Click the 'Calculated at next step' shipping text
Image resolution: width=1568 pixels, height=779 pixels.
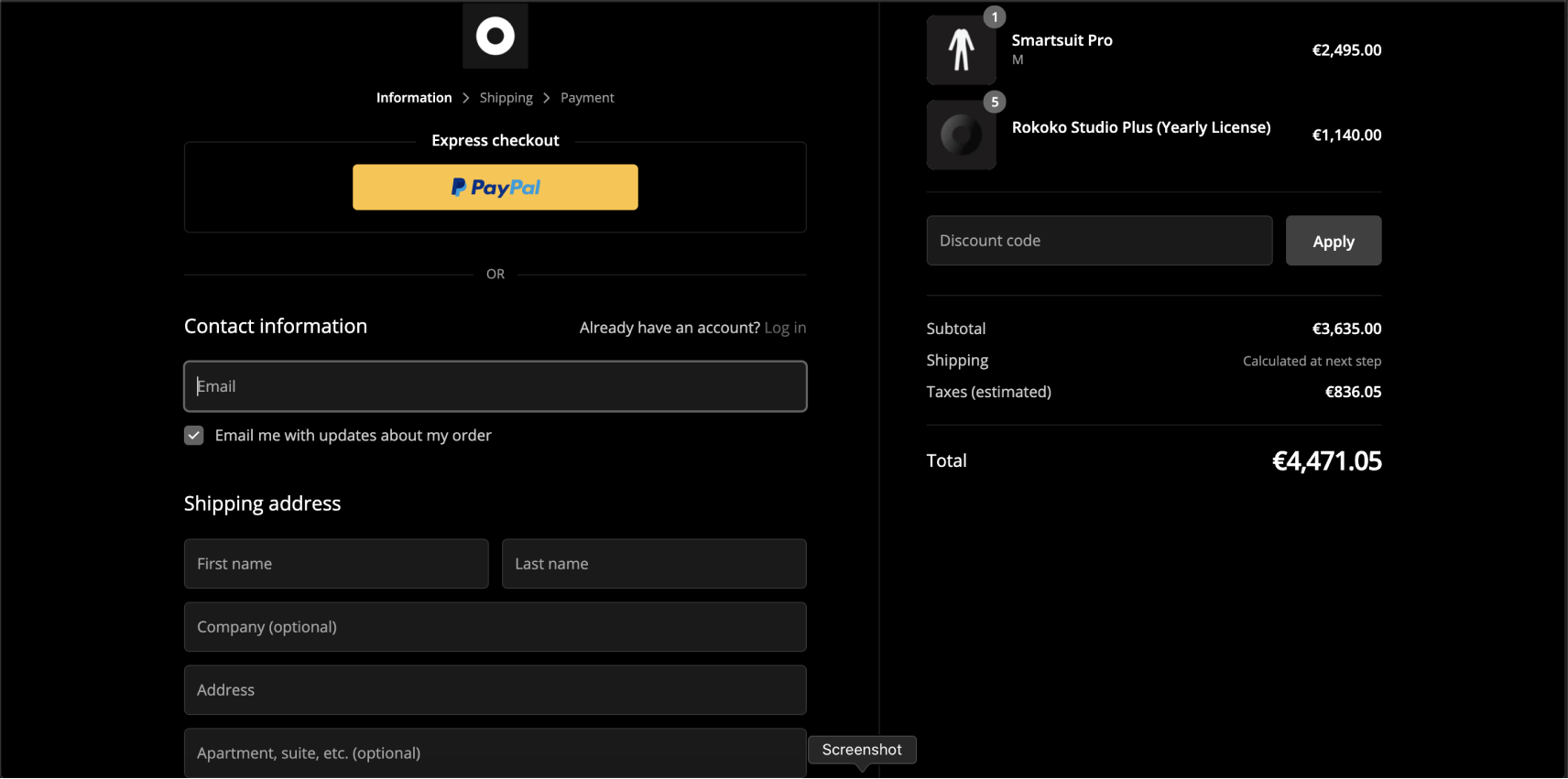point(1312,361)
